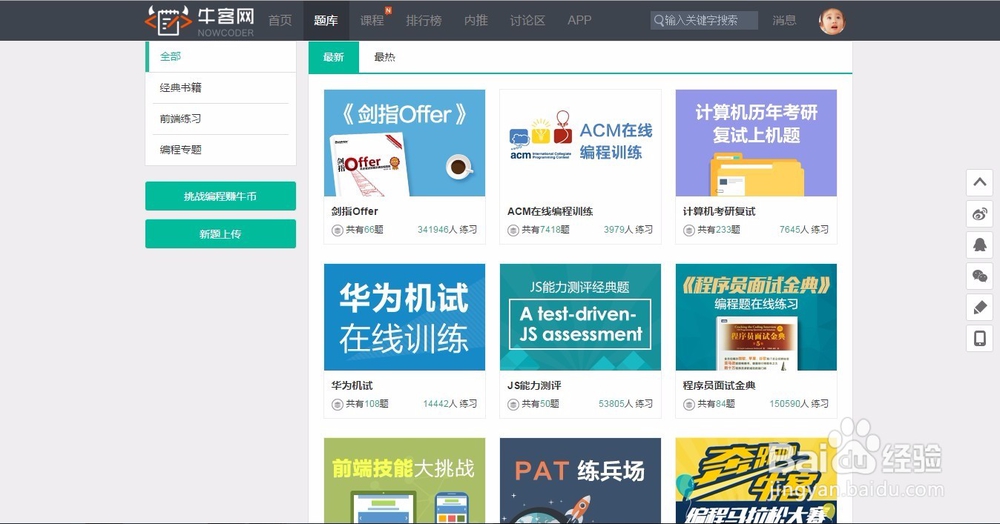This screenshot has width=1000, height=524.
Task: Open 课程 in the top navigation
Action: tap(372, 20)
